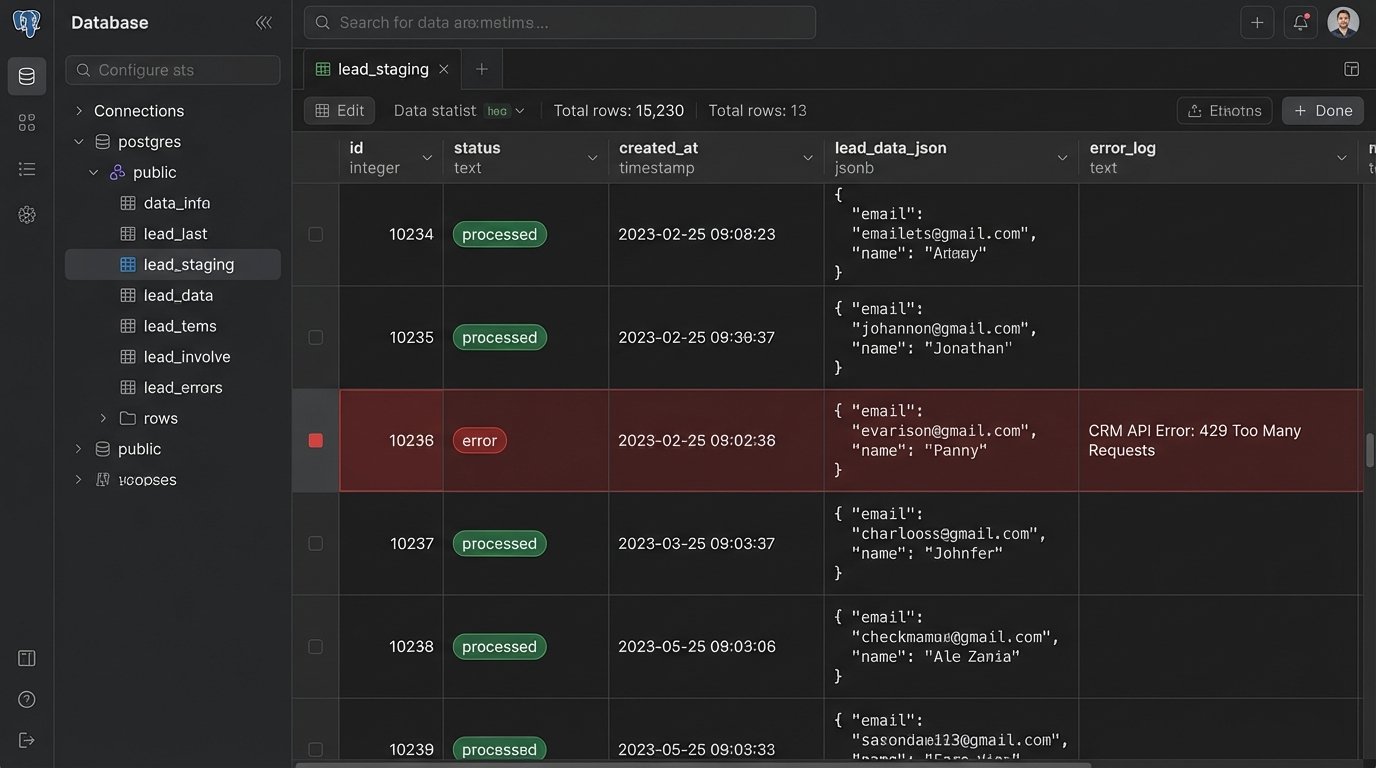1376x768 pixels.
Task: Click the Edit button
Action: (339, 111)
